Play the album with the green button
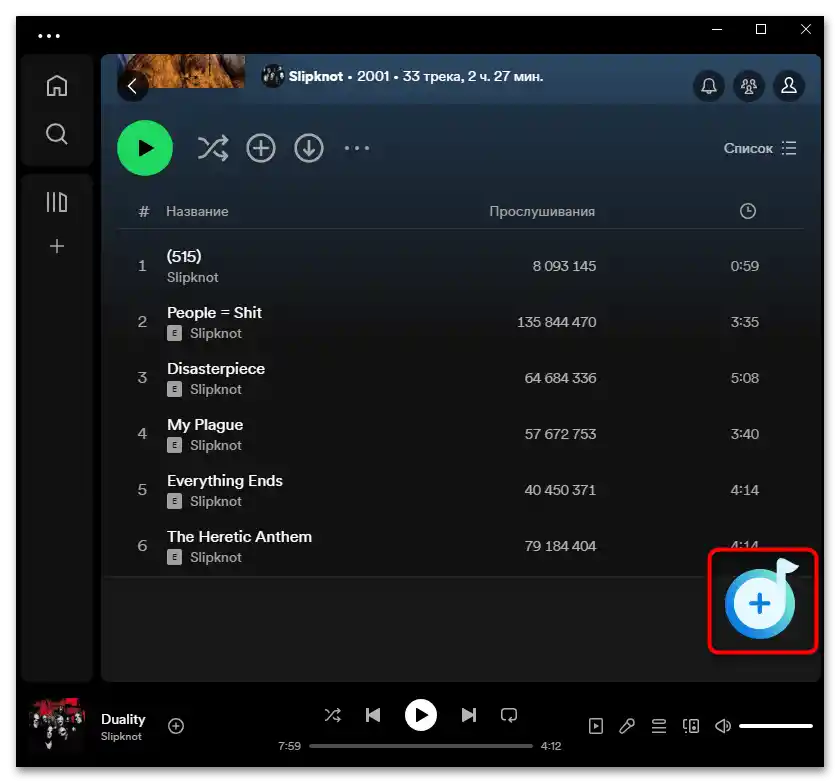The height and width of the screenshot is (783, 840). tap(145, 148)
